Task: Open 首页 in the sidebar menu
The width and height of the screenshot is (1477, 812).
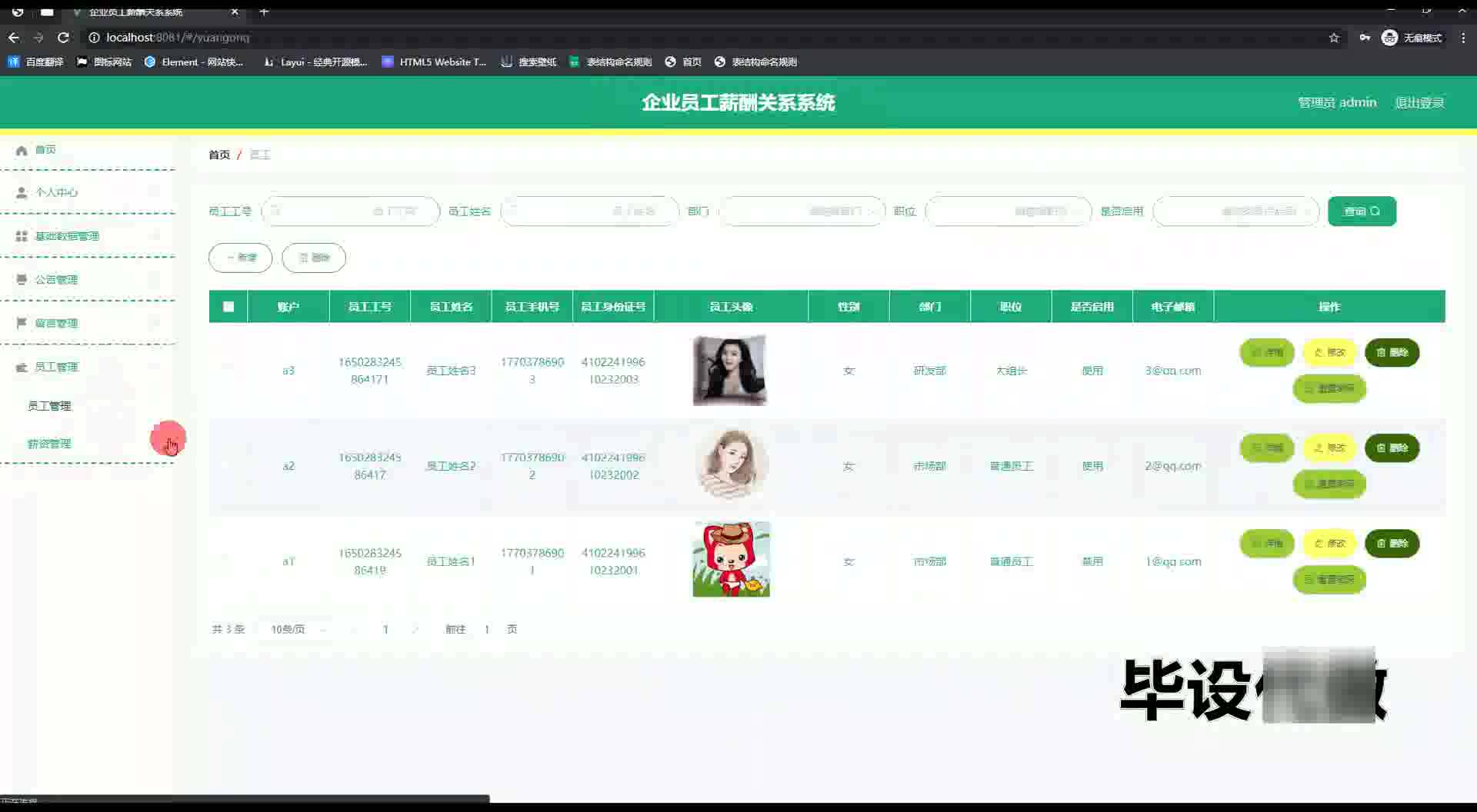Action: coord(88,150)
